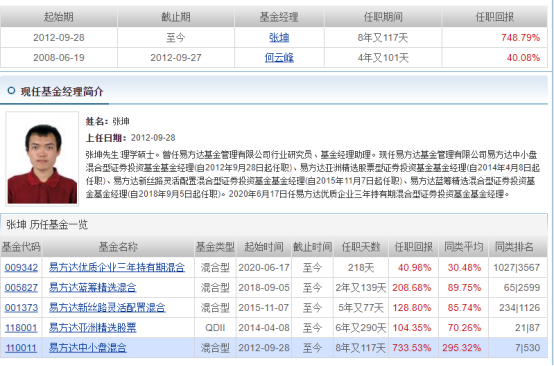Click the 基金名称 column header
The height and width of the screenshot is (366, 554).
tap(118, 247)
